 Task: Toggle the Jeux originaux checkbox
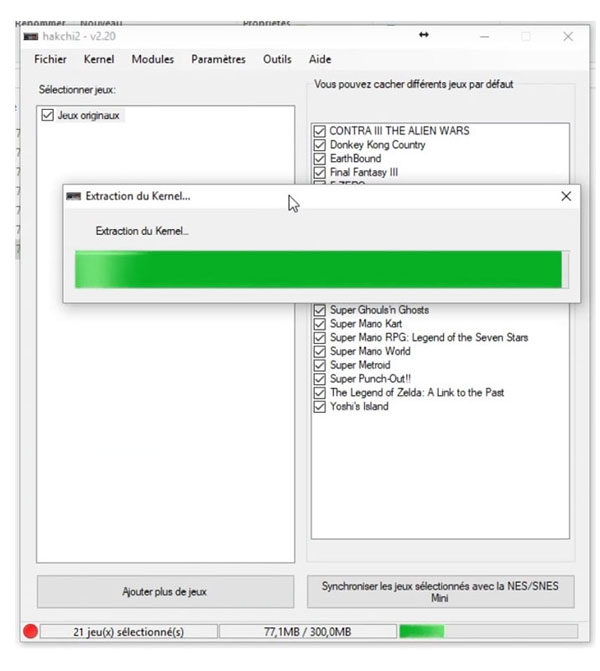point(47,116)
